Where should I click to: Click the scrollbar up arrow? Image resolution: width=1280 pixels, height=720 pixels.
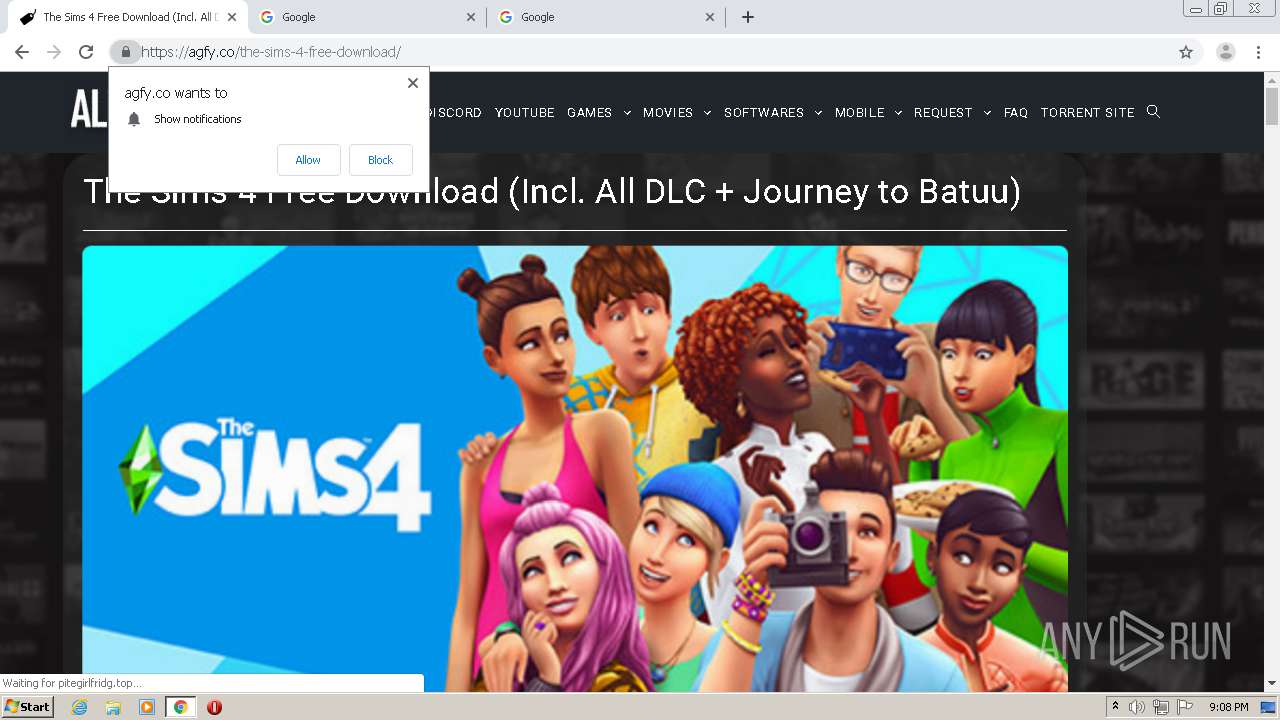tap(1272, 79)
